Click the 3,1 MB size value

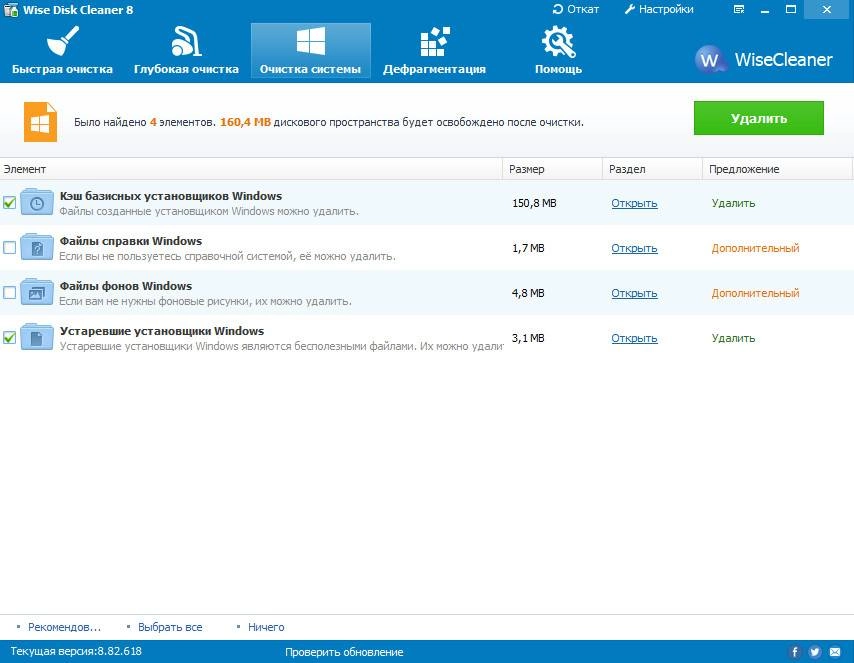coord(528,338)
